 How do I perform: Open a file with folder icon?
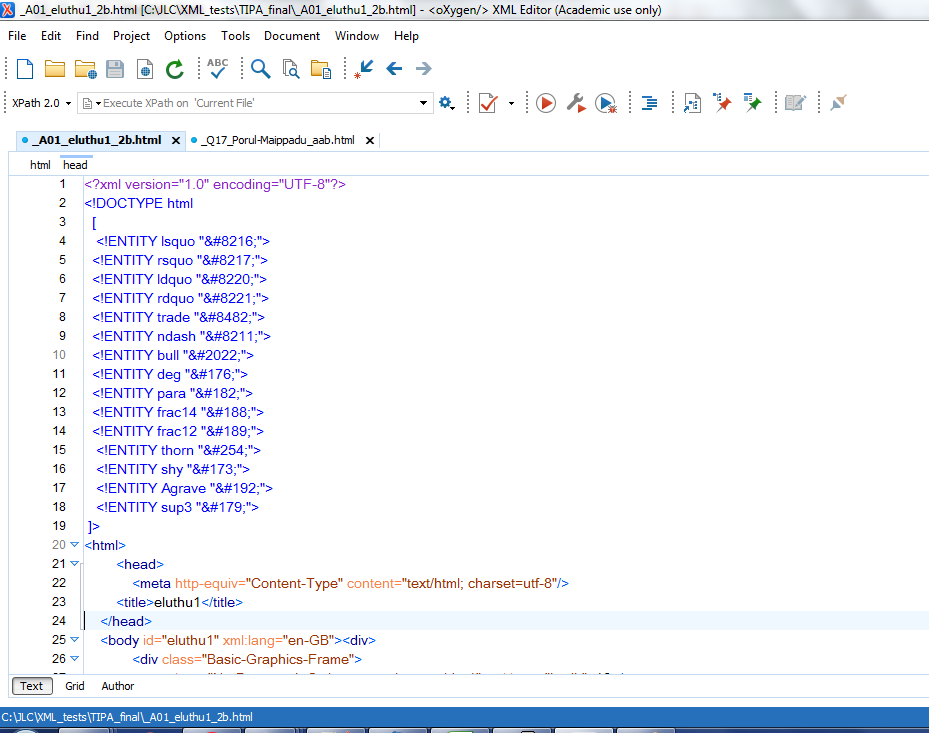tap(55, 69)
